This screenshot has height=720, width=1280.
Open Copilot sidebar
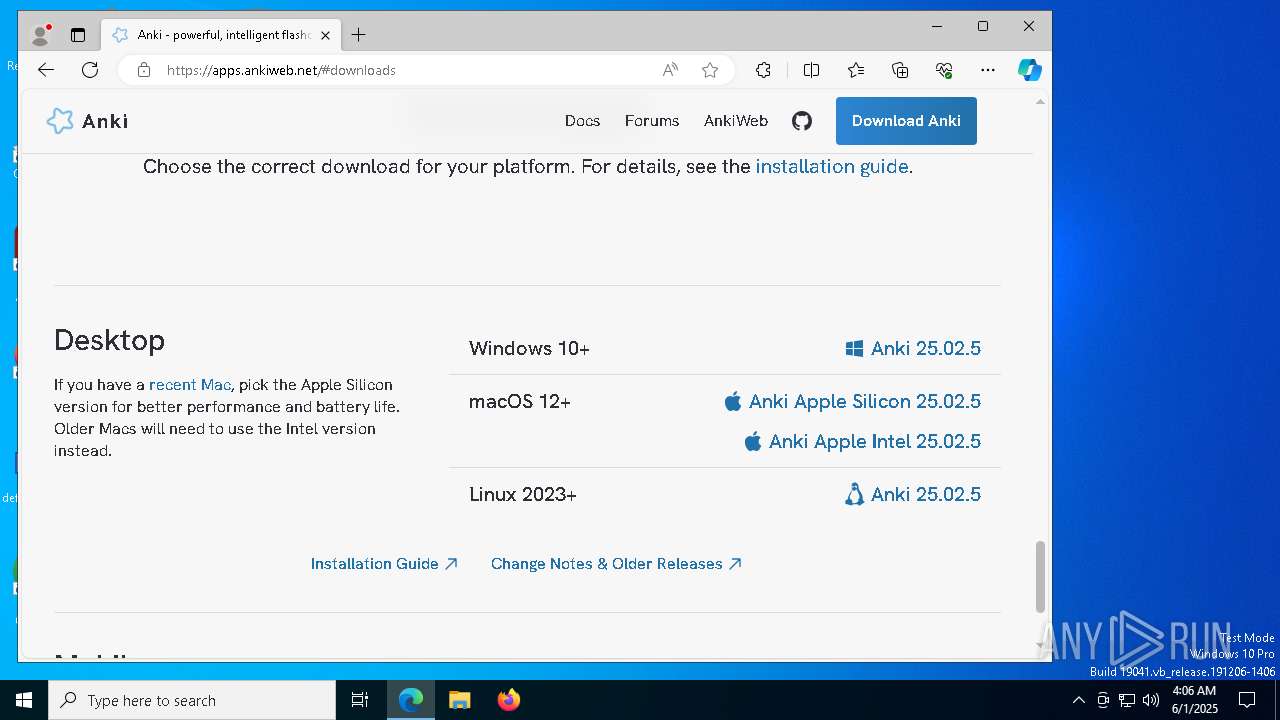(1030, 70)
